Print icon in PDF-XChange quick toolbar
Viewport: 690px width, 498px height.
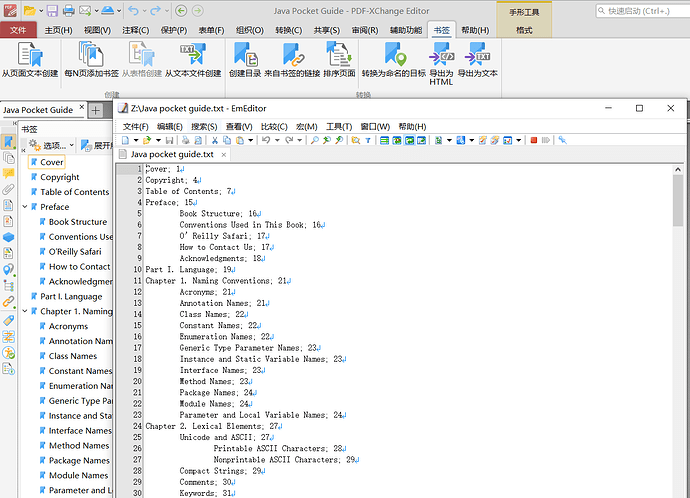68,11
